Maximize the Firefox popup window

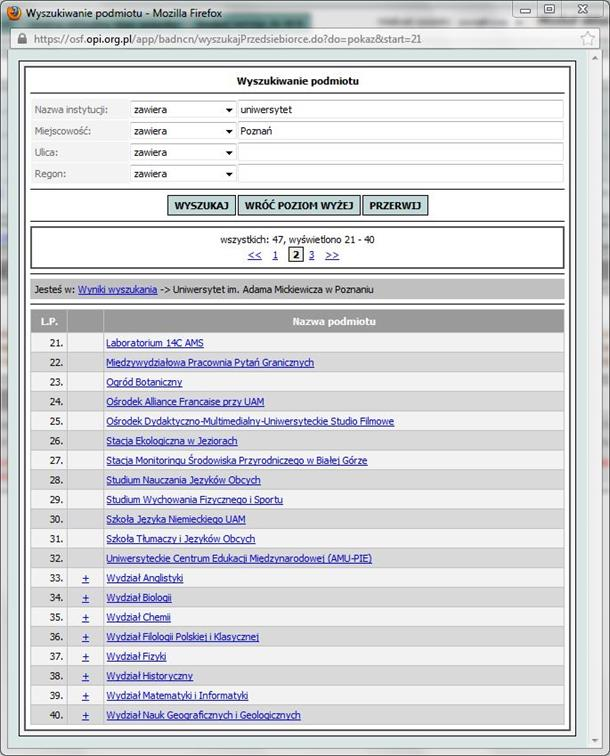coord(549,9)
